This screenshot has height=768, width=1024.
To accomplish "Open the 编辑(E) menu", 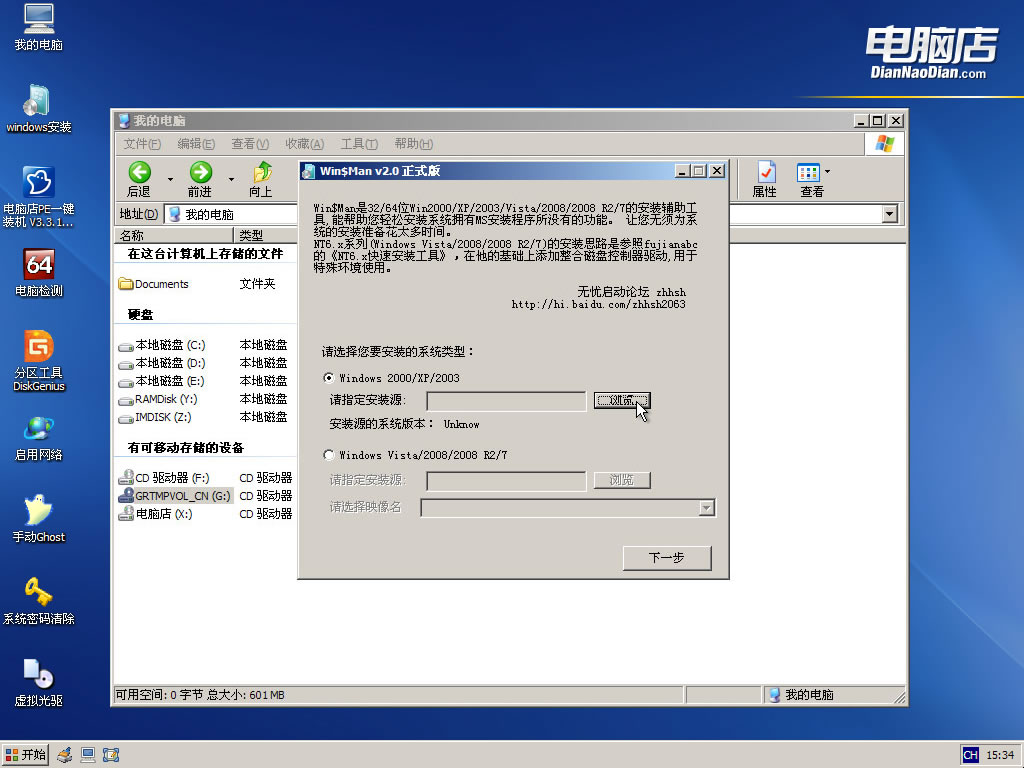I will [x=196, y=144].
